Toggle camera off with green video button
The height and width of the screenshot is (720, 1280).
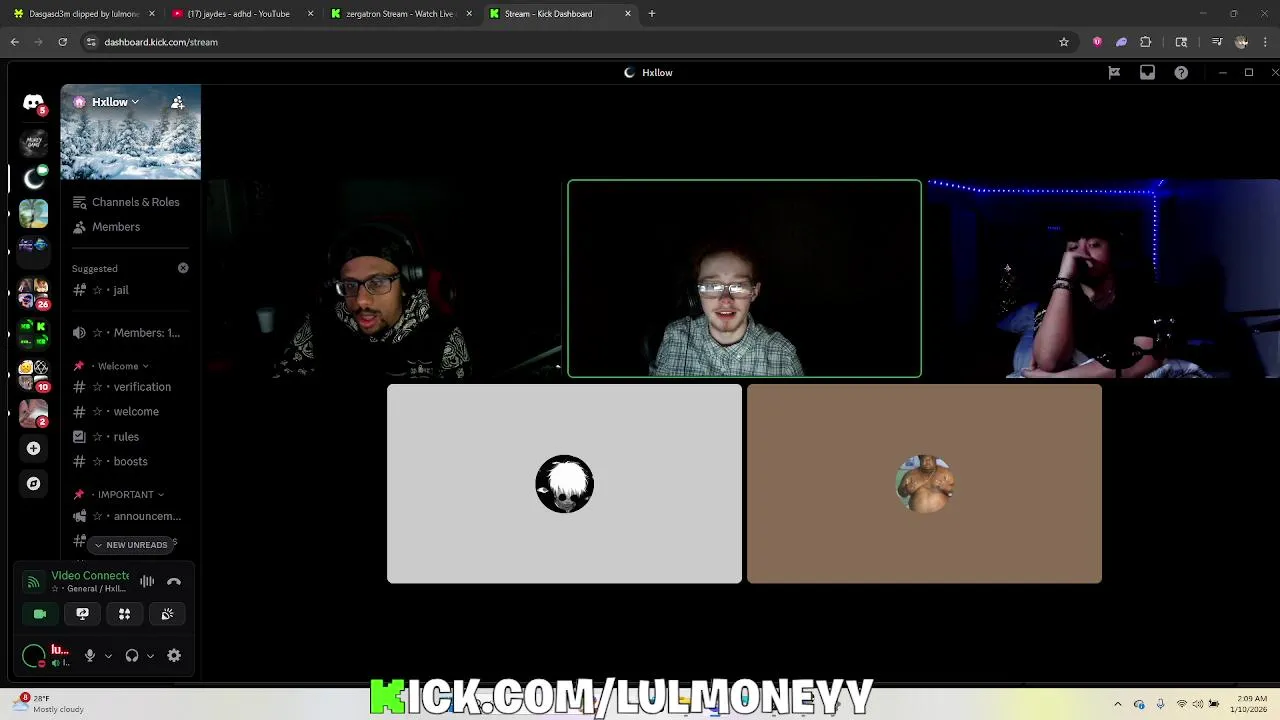40,614
